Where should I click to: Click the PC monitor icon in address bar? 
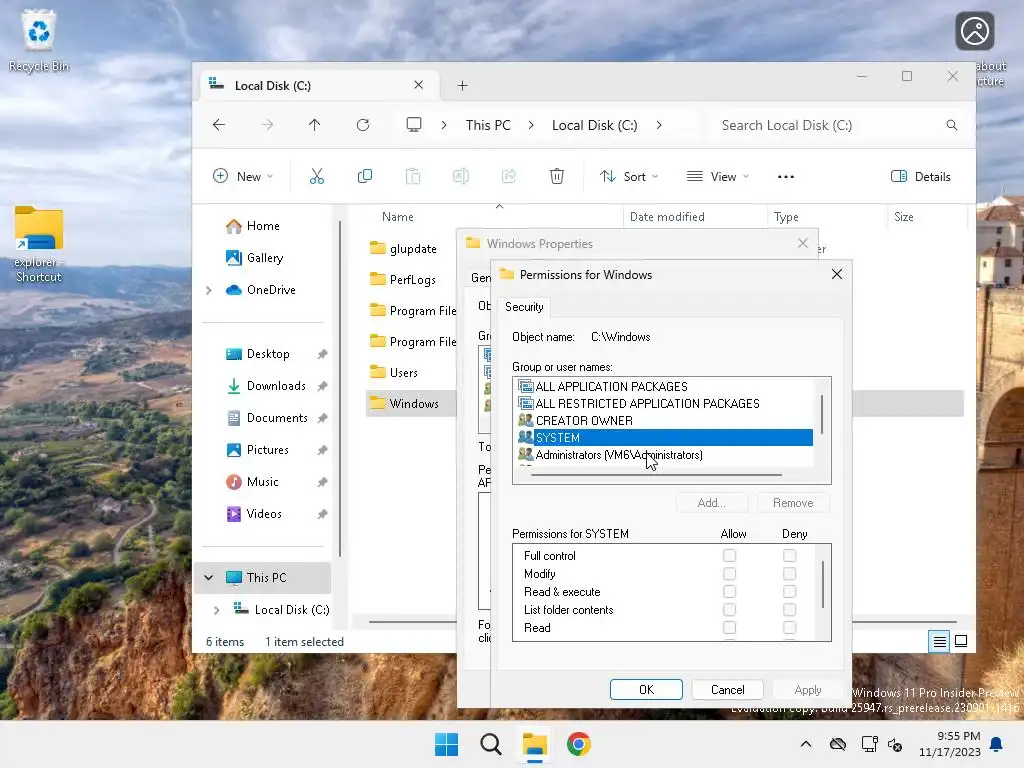(414, 125)
